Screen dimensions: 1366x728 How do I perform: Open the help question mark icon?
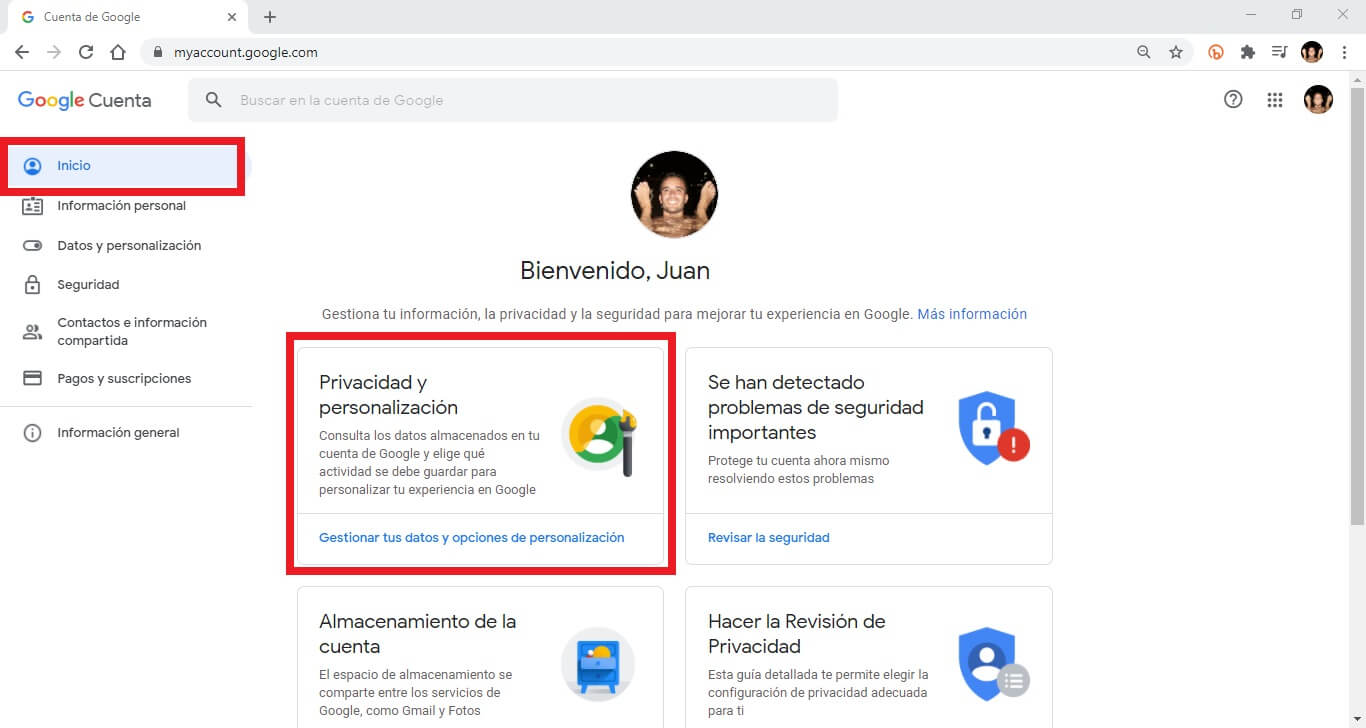click(x=1233, y=99)
